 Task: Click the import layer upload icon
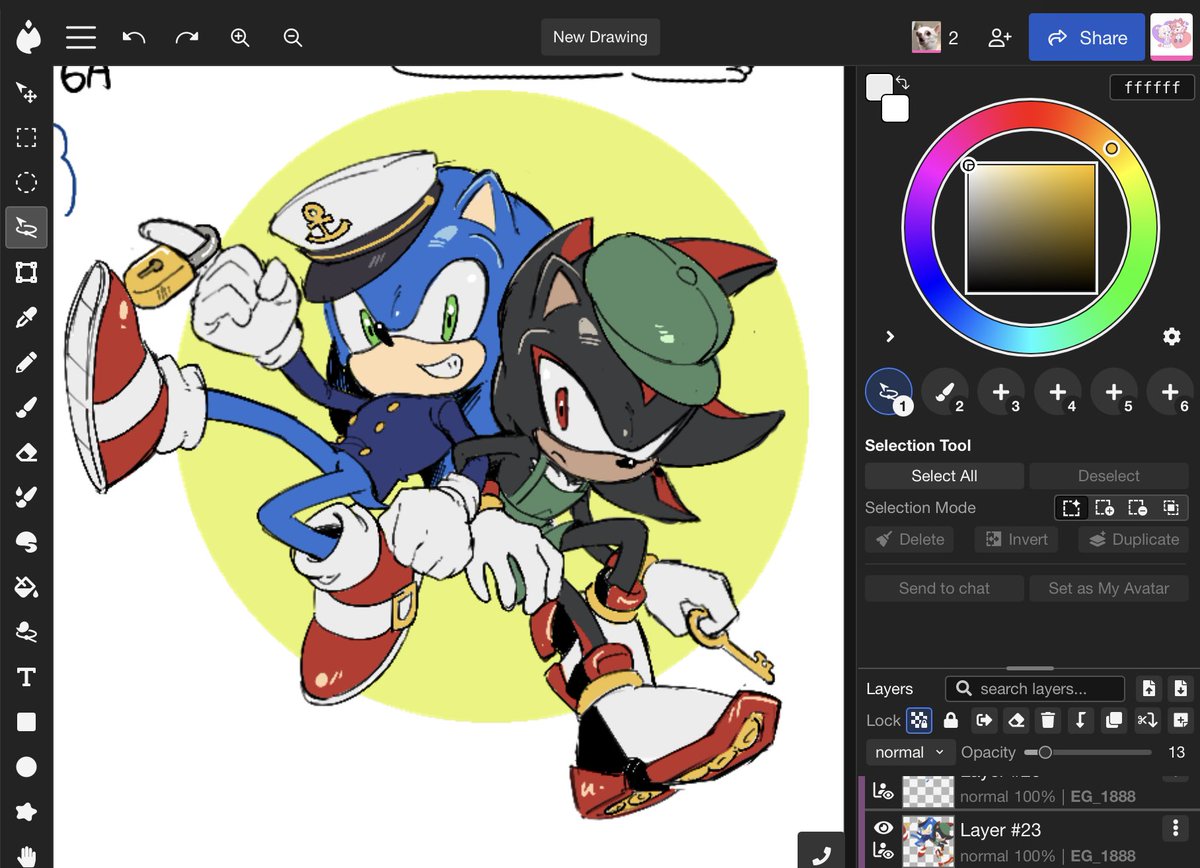(x=1149, y=688)
